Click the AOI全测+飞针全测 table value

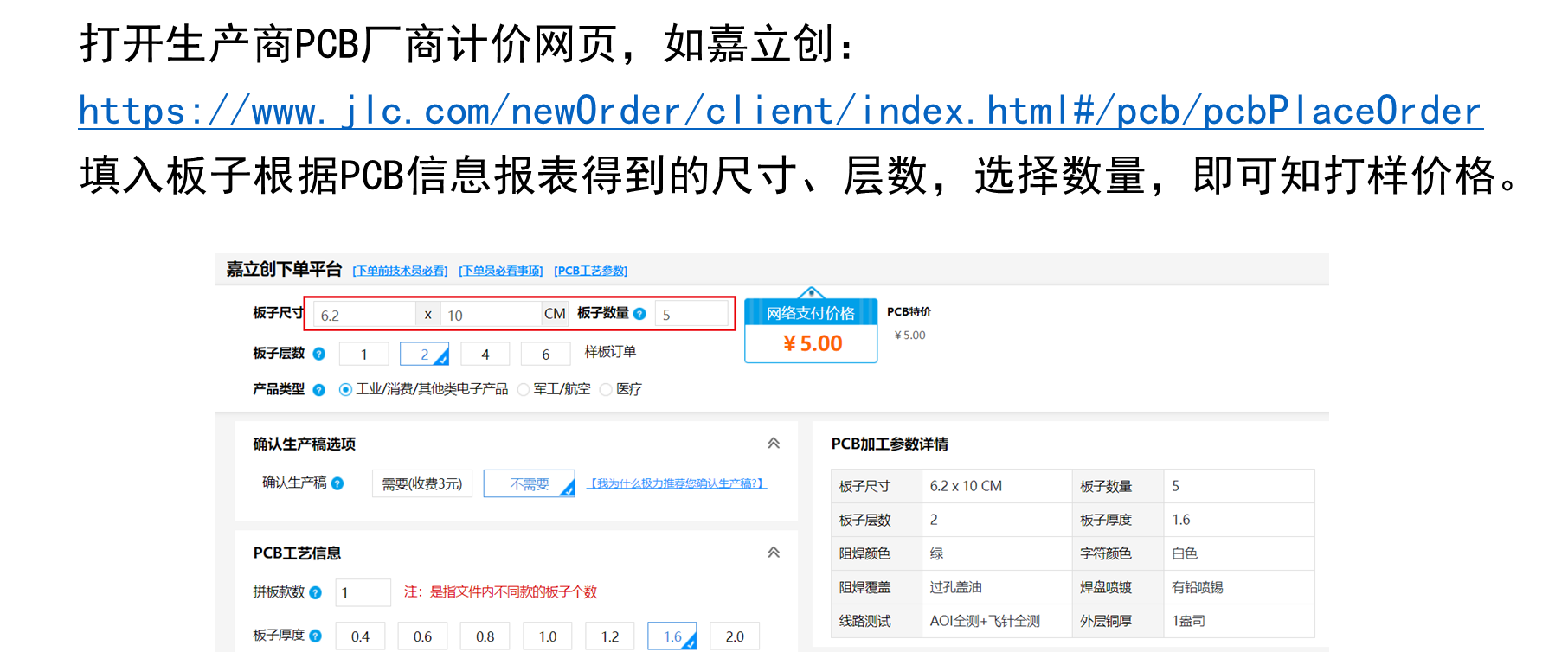pyautogui.click(x=985, y=621)
